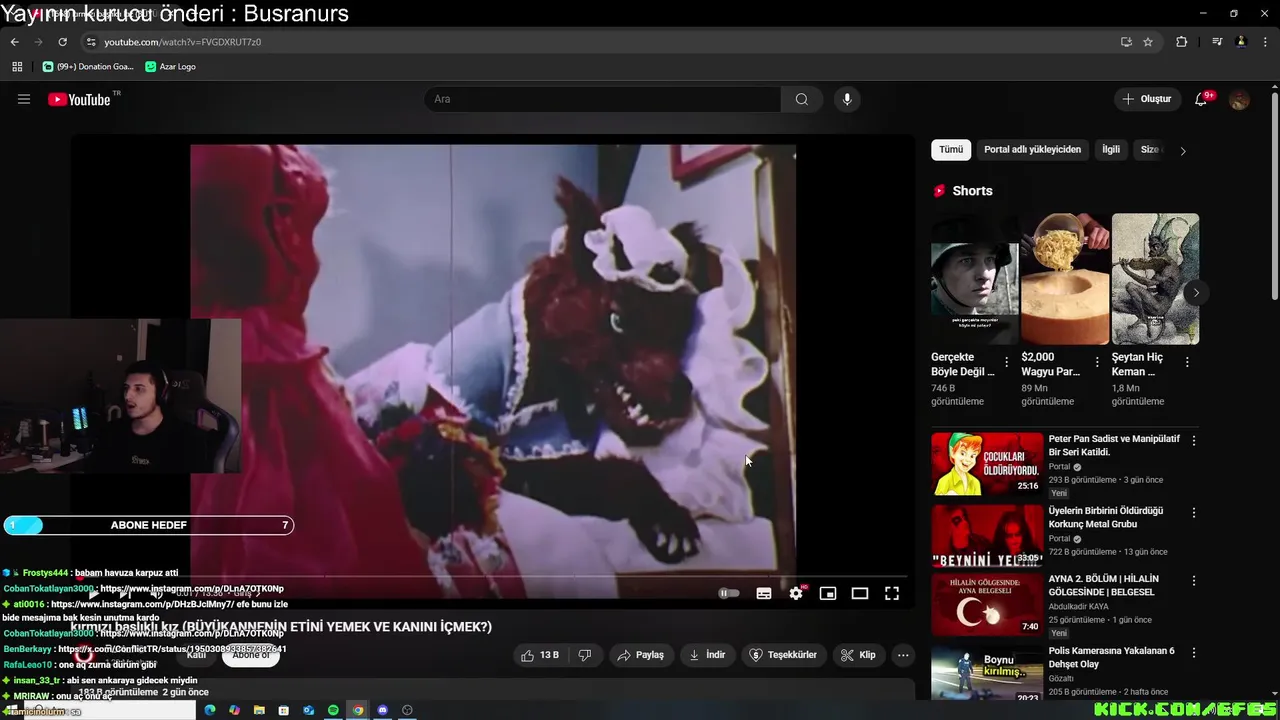Image resolution: width=1280 pixels, height=720 pixels.
Task: Open Microsoft Edge from the taskbar
Action: [x=210, y=710]
